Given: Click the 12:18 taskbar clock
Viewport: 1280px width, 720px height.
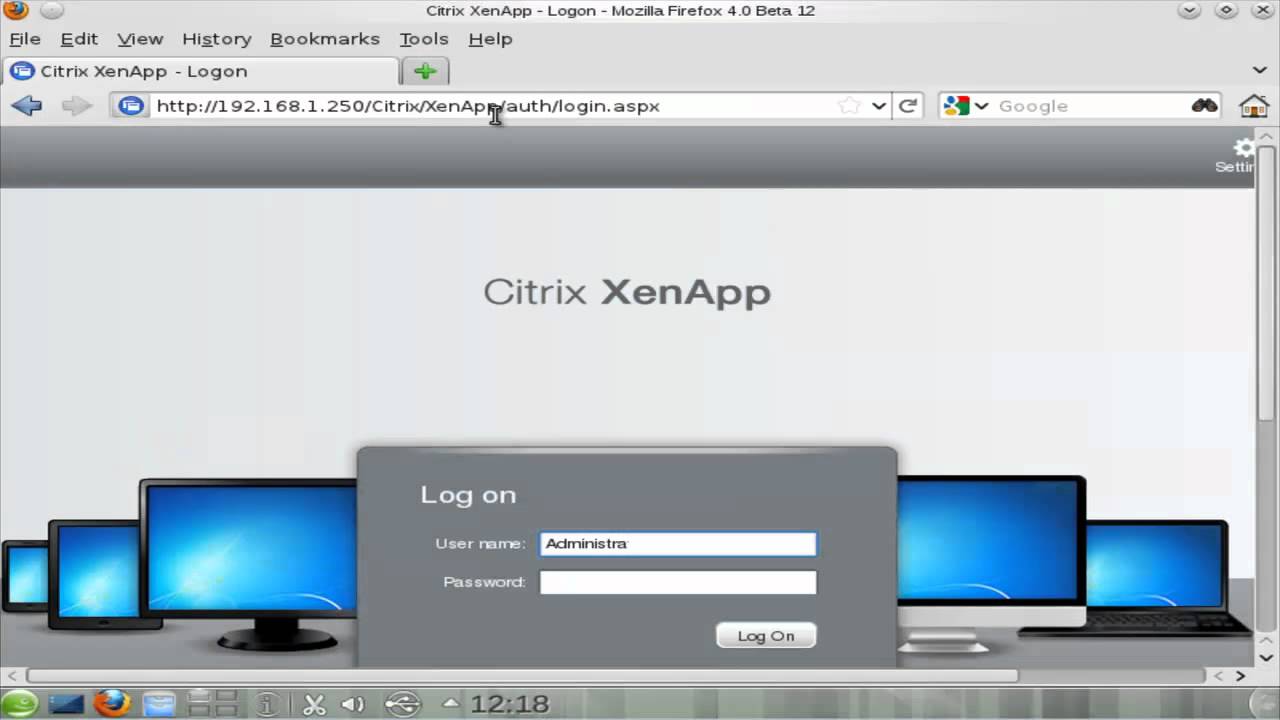Looking at the screenshot, I should [x=510, y=704].
